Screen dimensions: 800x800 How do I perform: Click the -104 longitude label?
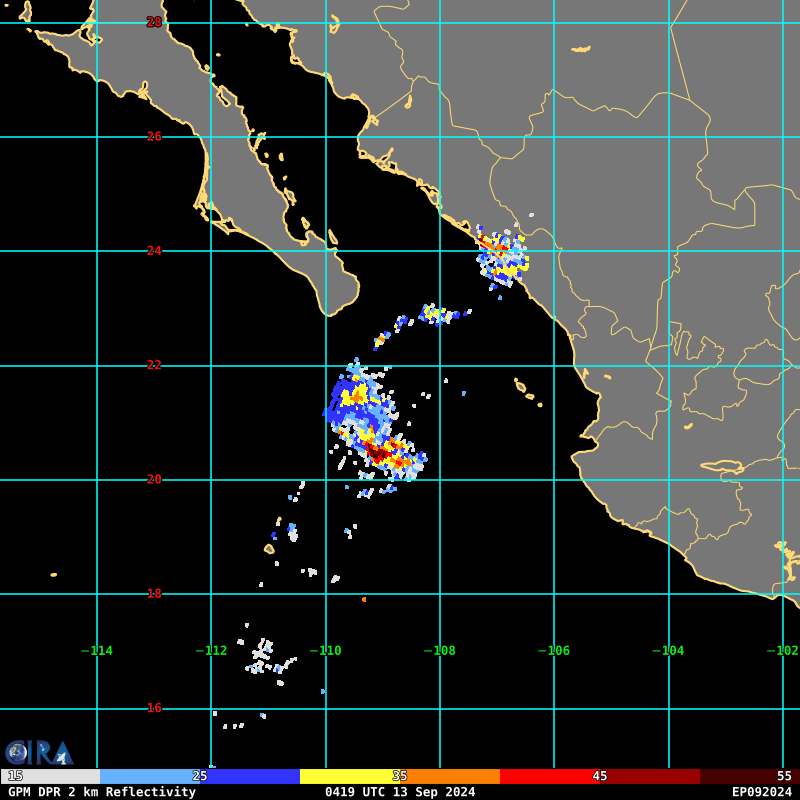668,651
